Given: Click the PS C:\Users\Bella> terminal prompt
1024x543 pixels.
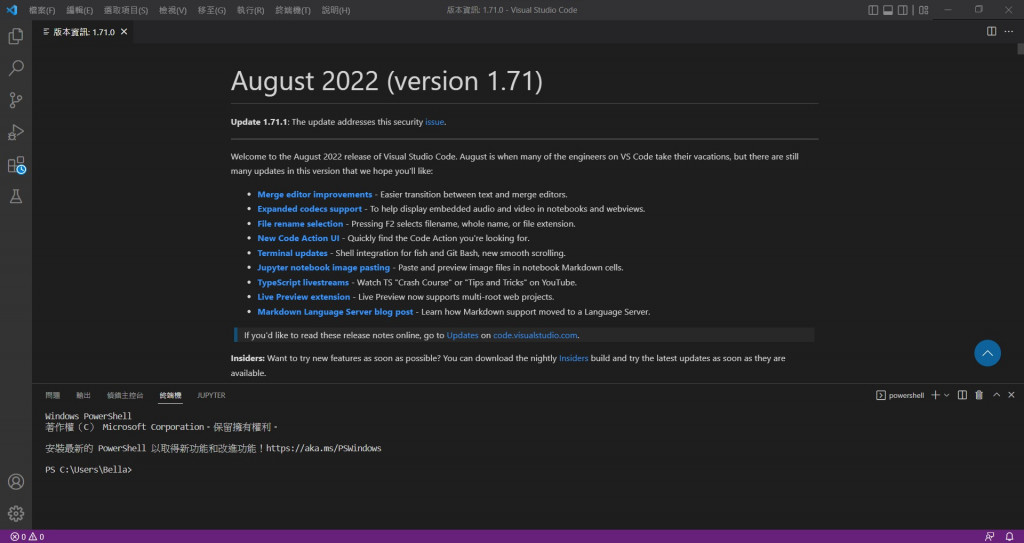Looking at the screenshot, I should coord(89,470).
